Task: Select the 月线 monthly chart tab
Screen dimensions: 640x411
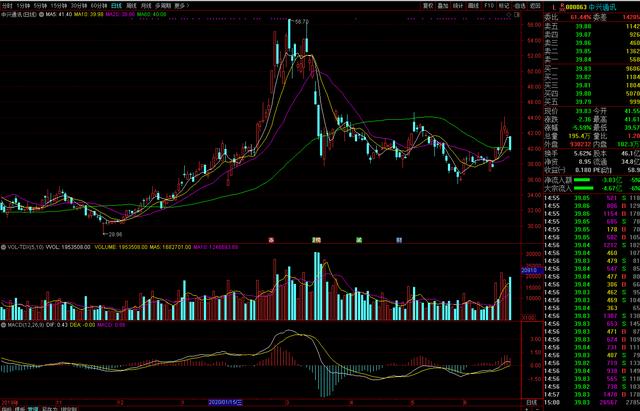Action: coord(146,6)
